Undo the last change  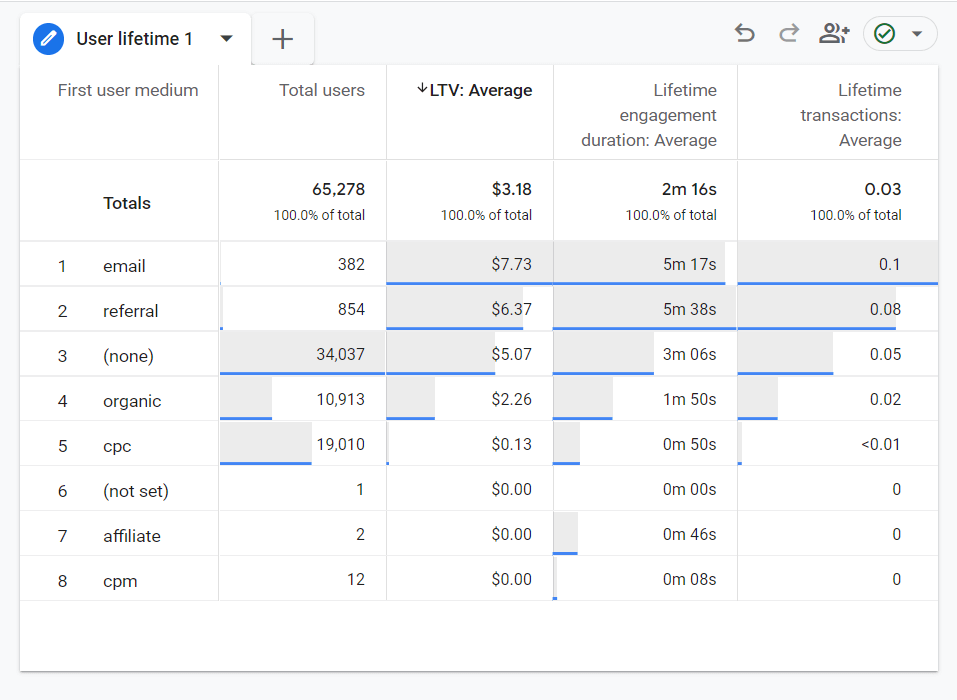(744, 33)
